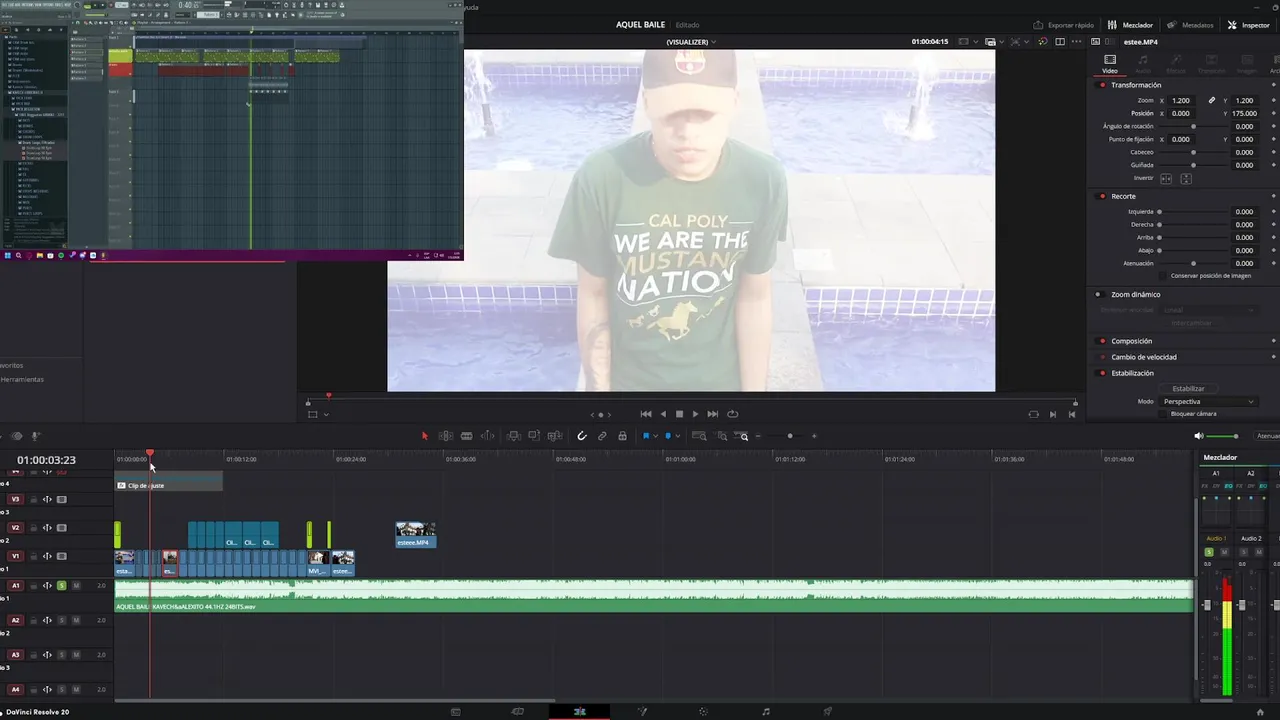Check Conservar posición de imagen
Screen dimensions: 1280x720
[1164, 276]
